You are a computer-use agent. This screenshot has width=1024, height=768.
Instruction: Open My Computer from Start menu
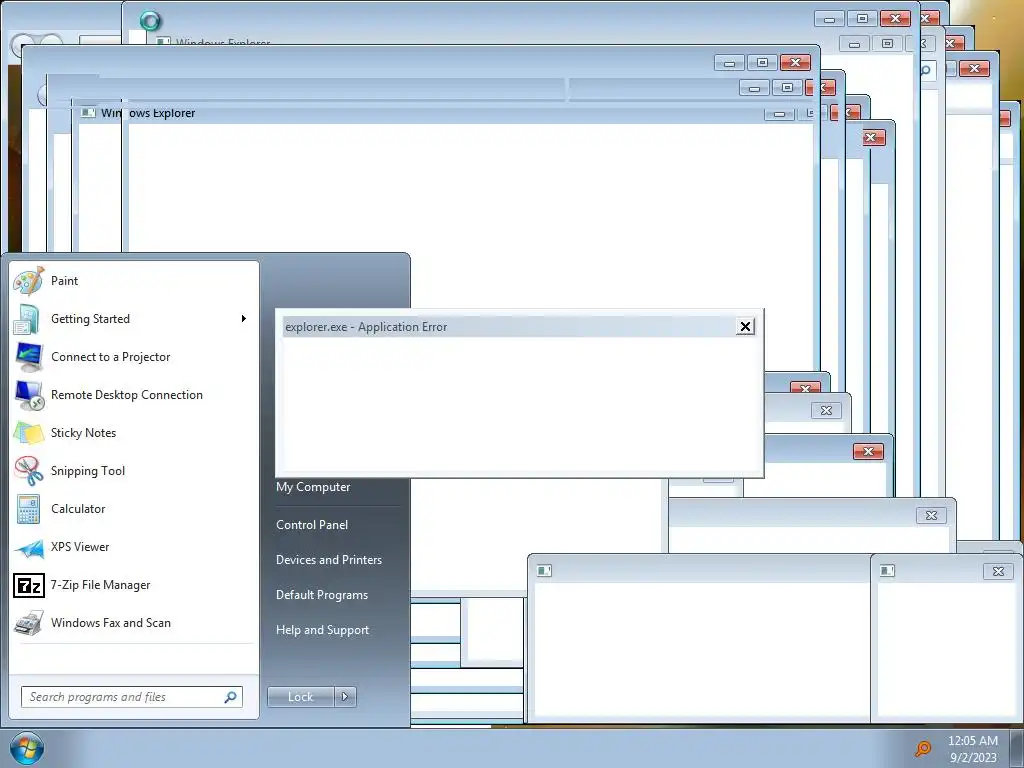[313, 487]
